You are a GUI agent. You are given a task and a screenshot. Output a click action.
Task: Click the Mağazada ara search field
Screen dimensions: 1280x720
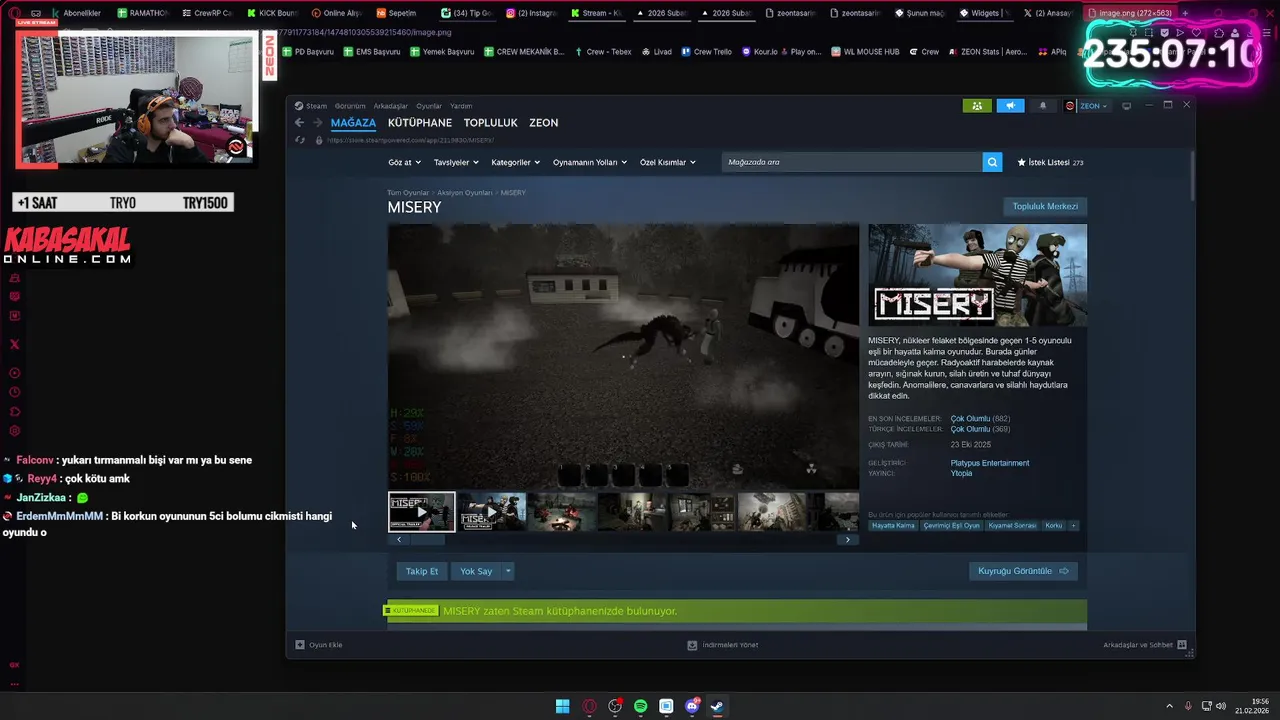pyautogui.click(x=852, y=162)
